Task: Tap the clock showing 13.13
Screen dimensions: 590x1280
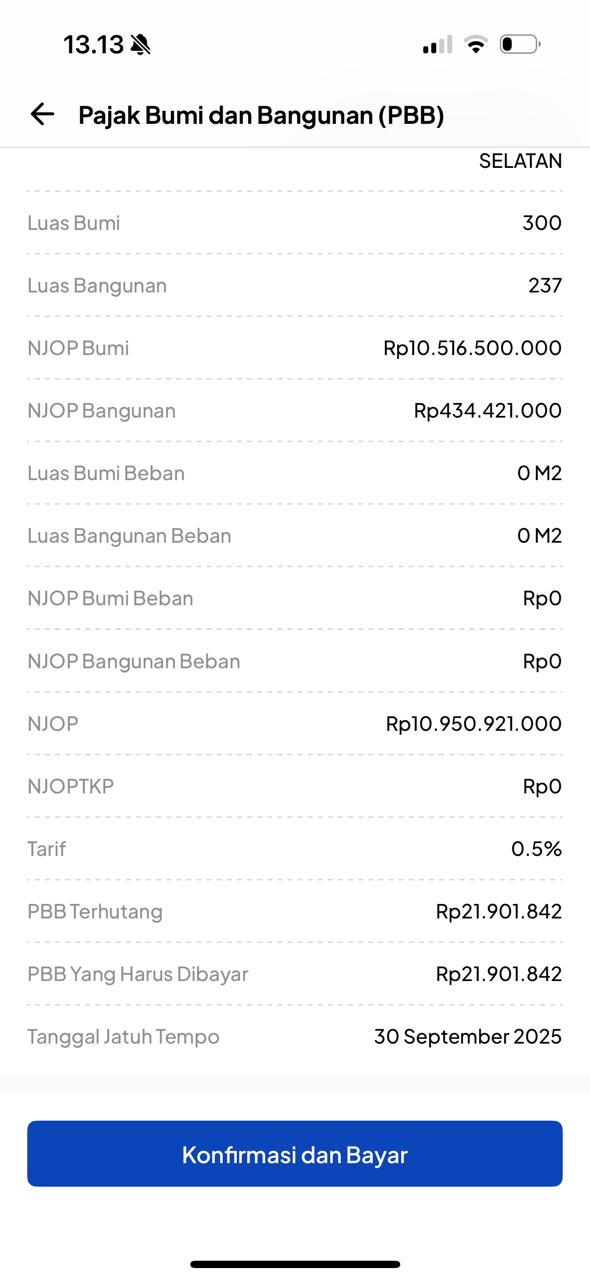Action: coord(95,44)
